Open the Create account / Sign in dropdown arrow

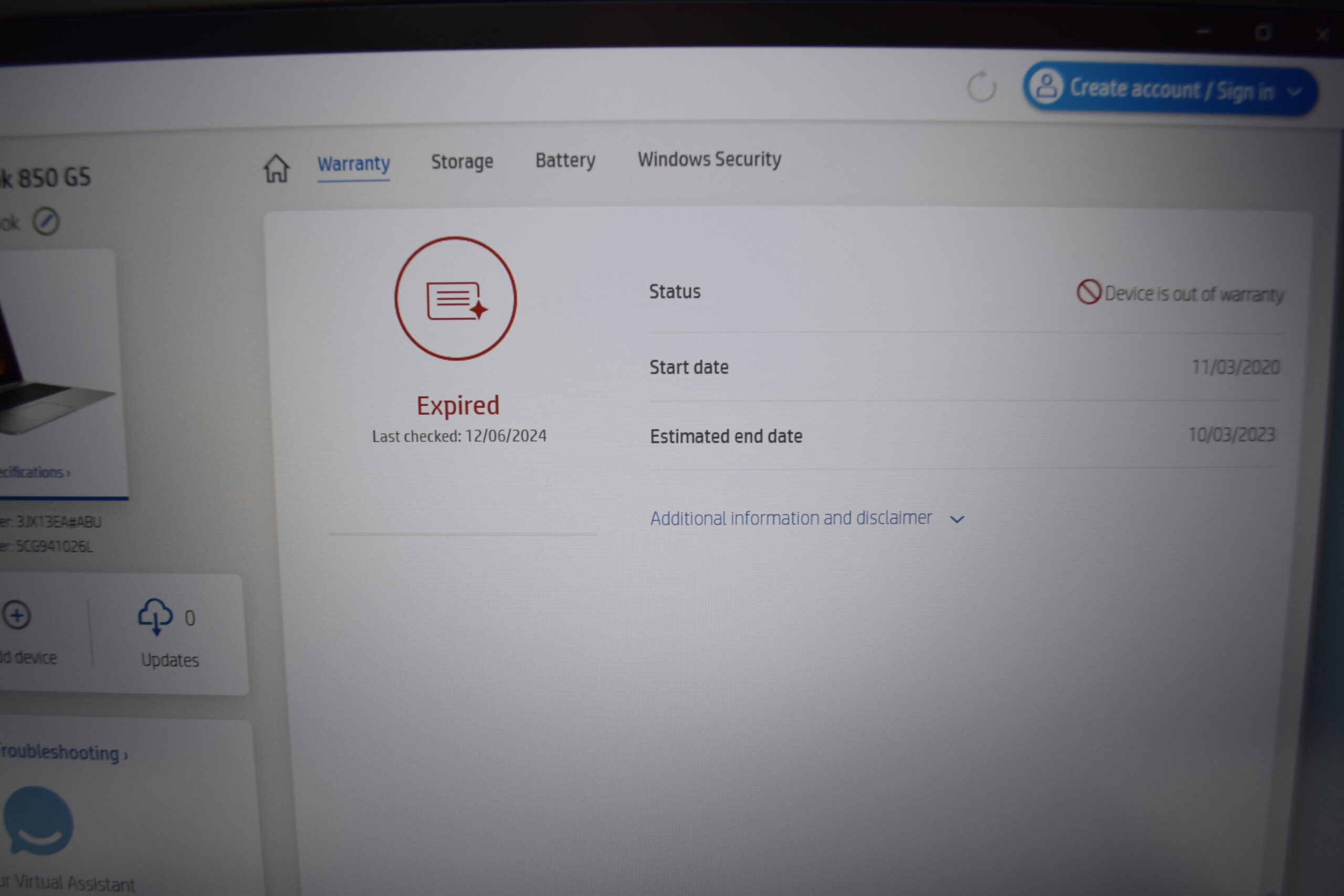pos(1294,92)
